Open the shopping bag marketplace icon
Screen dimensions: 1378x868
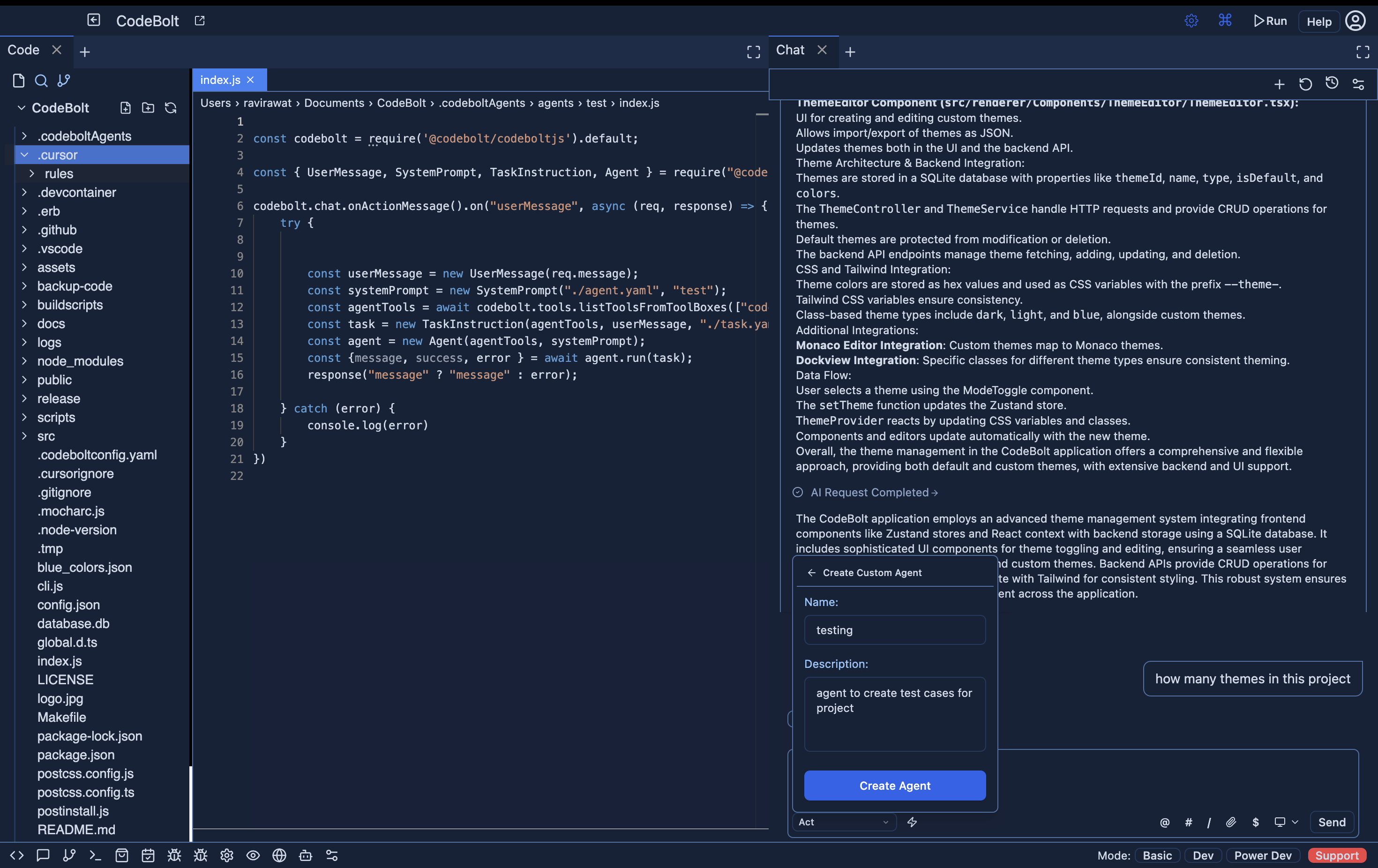(x=122, y=855)
